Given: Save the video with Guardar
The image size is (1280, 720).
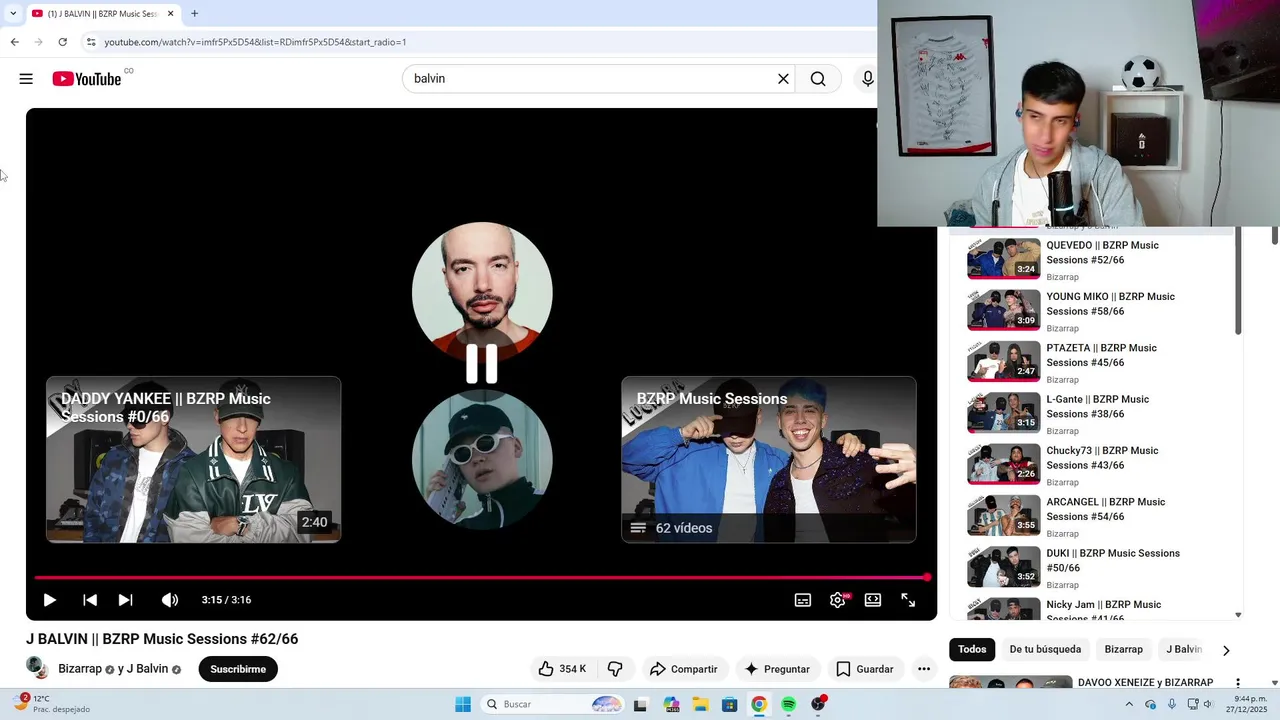Looking at the screenshot, I should (864, 669).
